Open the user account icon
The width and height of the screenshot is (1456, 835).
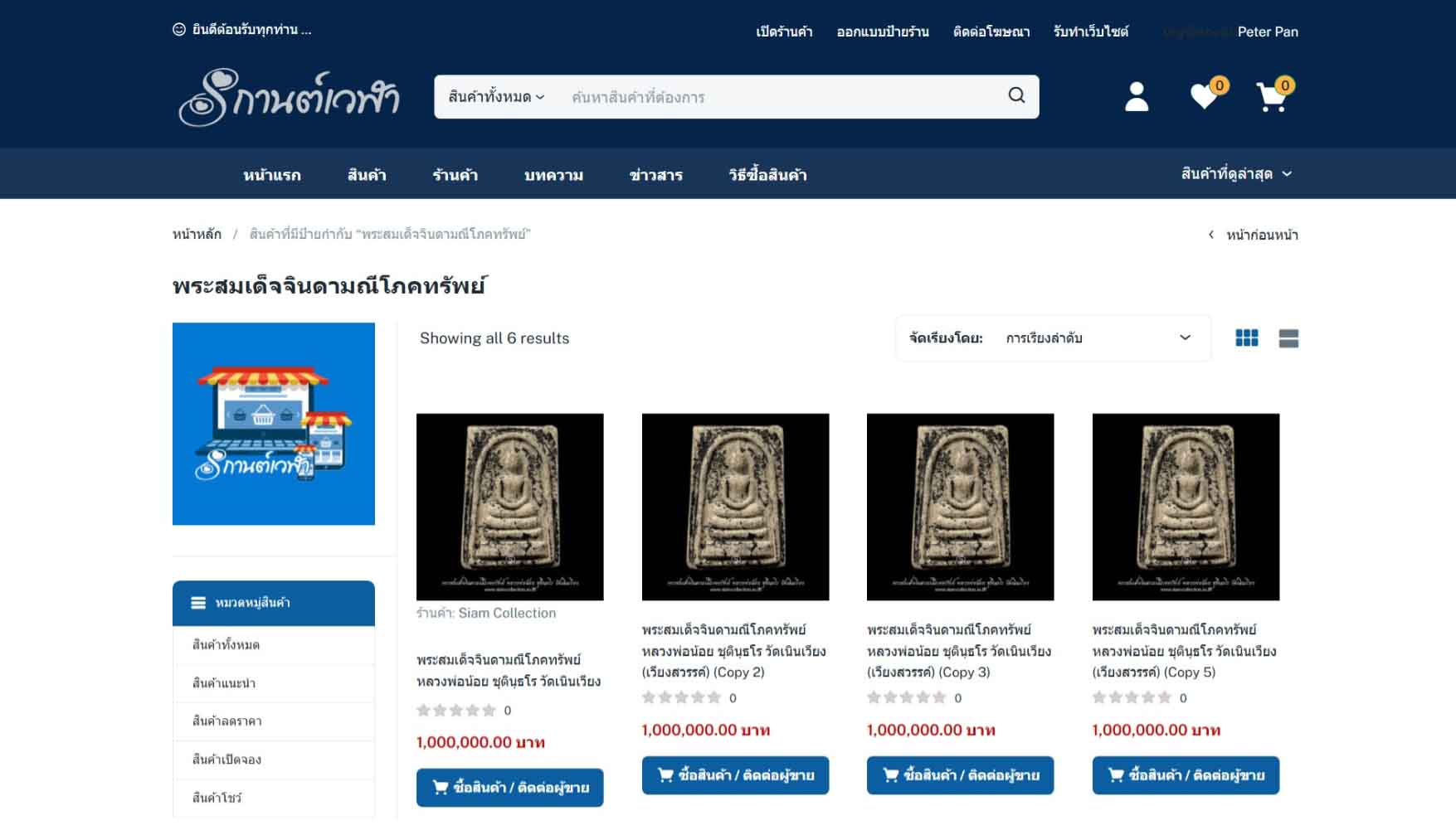(1137, 96)
